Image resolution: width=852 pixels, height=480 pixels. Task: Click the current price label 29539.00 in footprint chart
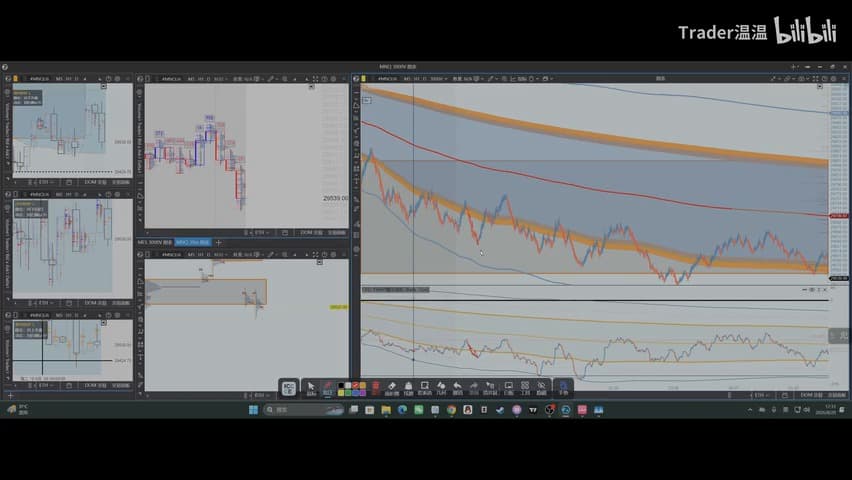335,198
